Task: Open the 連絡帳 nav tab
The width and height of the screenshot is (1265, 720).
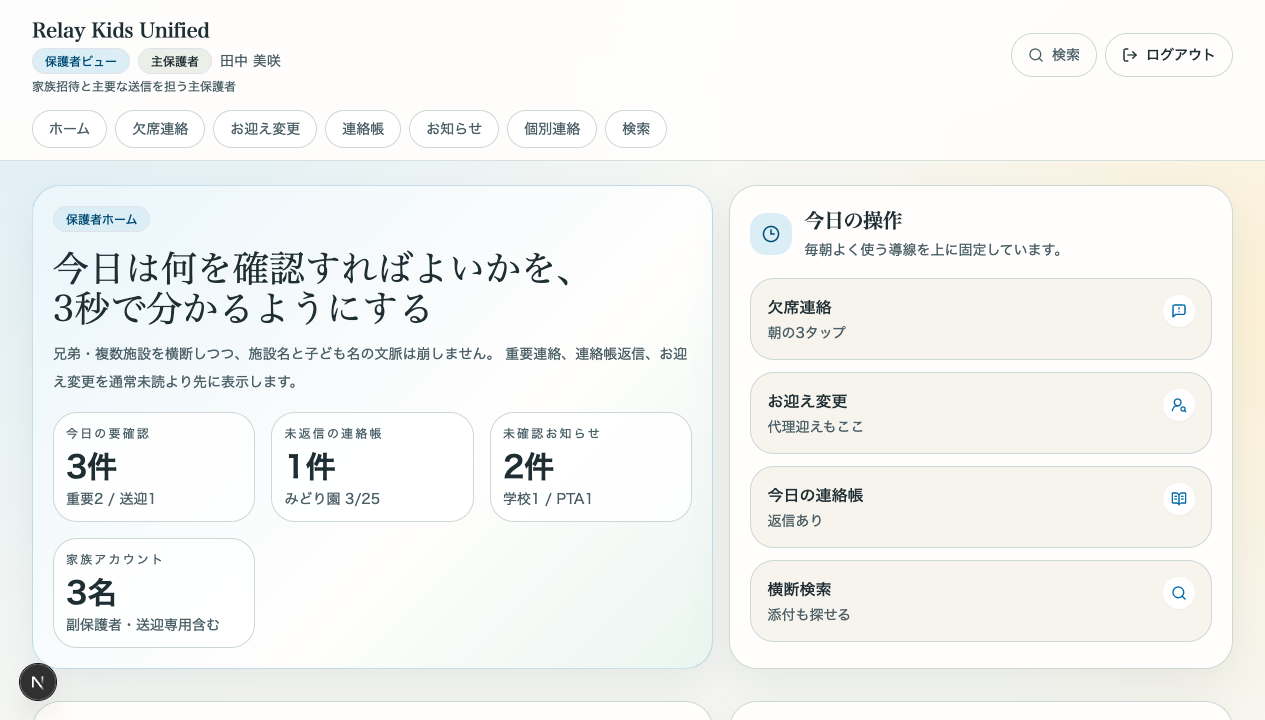Action: (363, 129)
